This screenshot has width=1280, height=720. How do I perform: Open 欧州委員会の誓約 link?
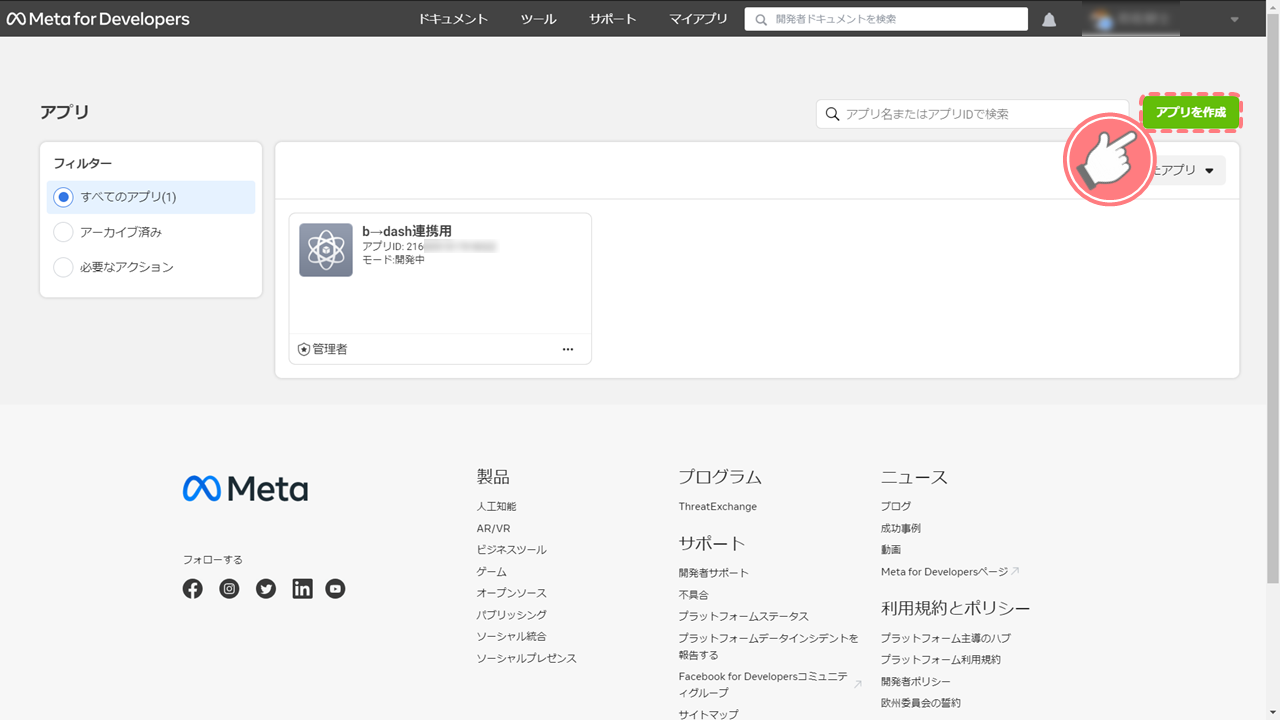pyautogui.click(x=921, y=703)
